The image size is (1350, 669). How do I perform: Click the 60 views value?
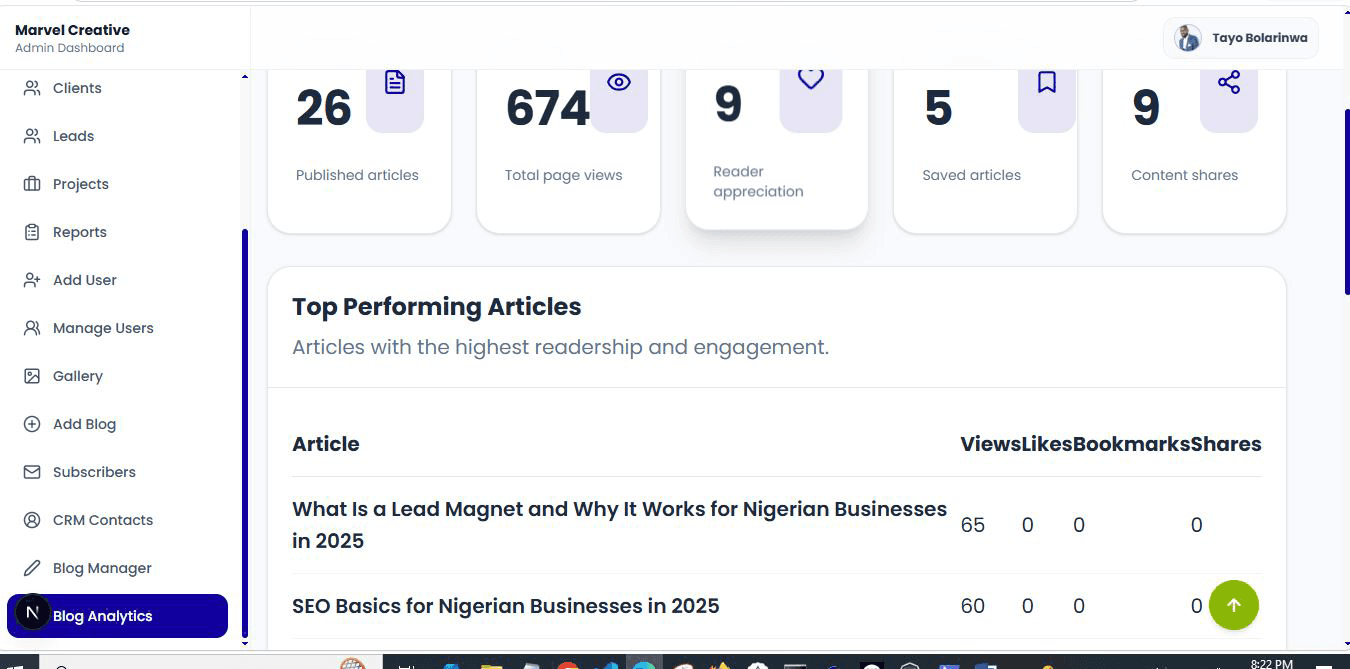click(x=972, y=606)
